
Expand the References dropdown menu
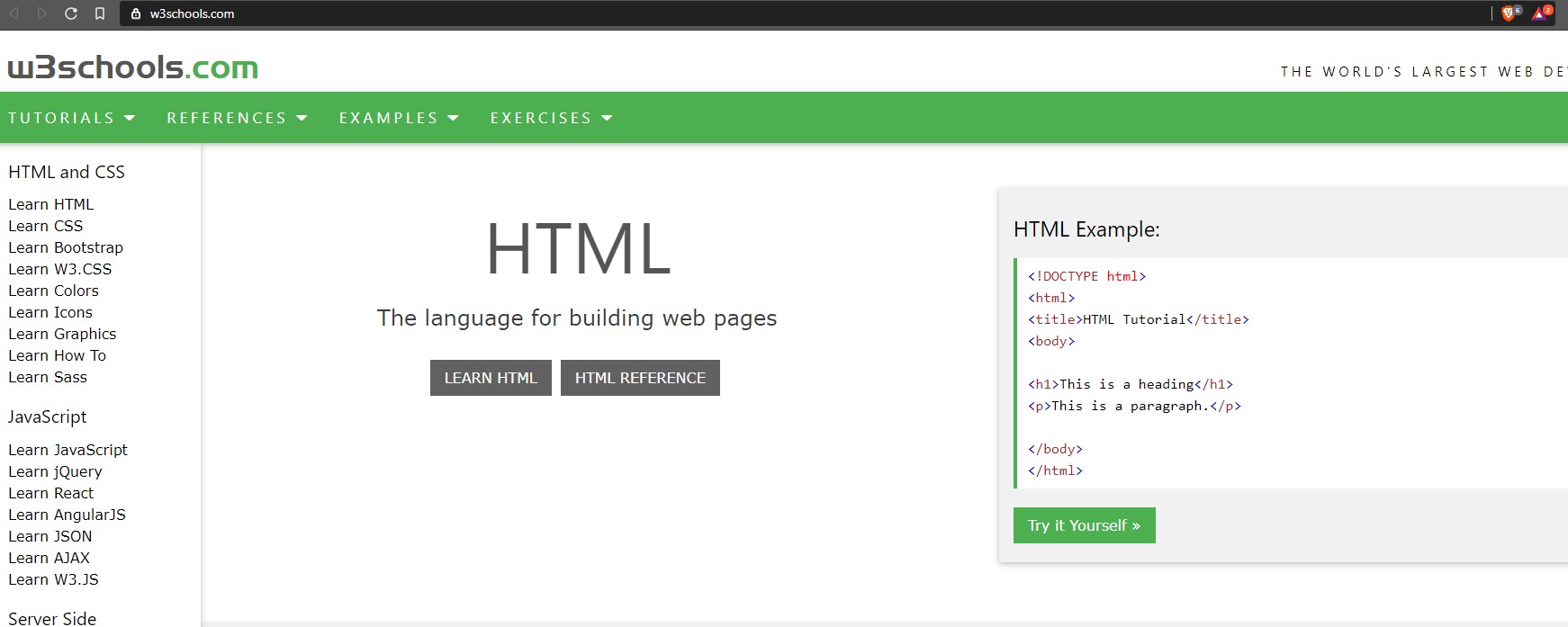click(237, 118)
